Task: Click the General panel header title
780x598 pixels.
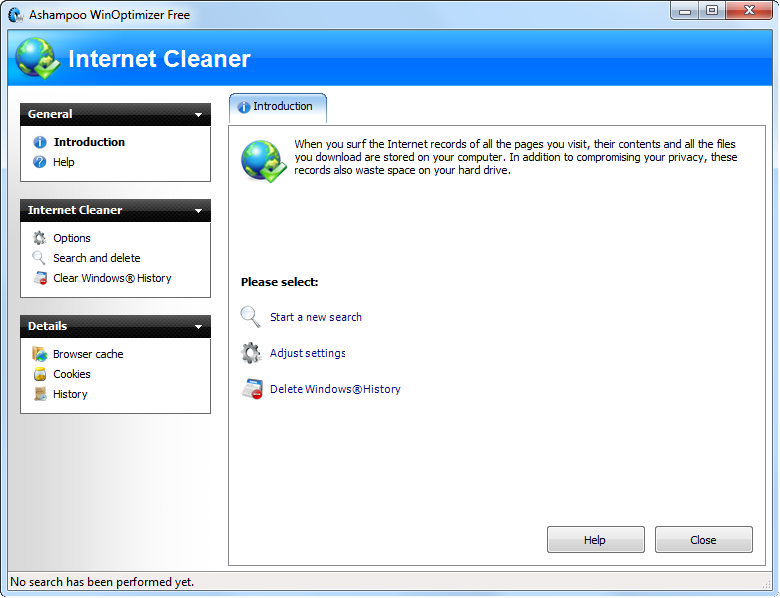Action: [x=50, y=114]
